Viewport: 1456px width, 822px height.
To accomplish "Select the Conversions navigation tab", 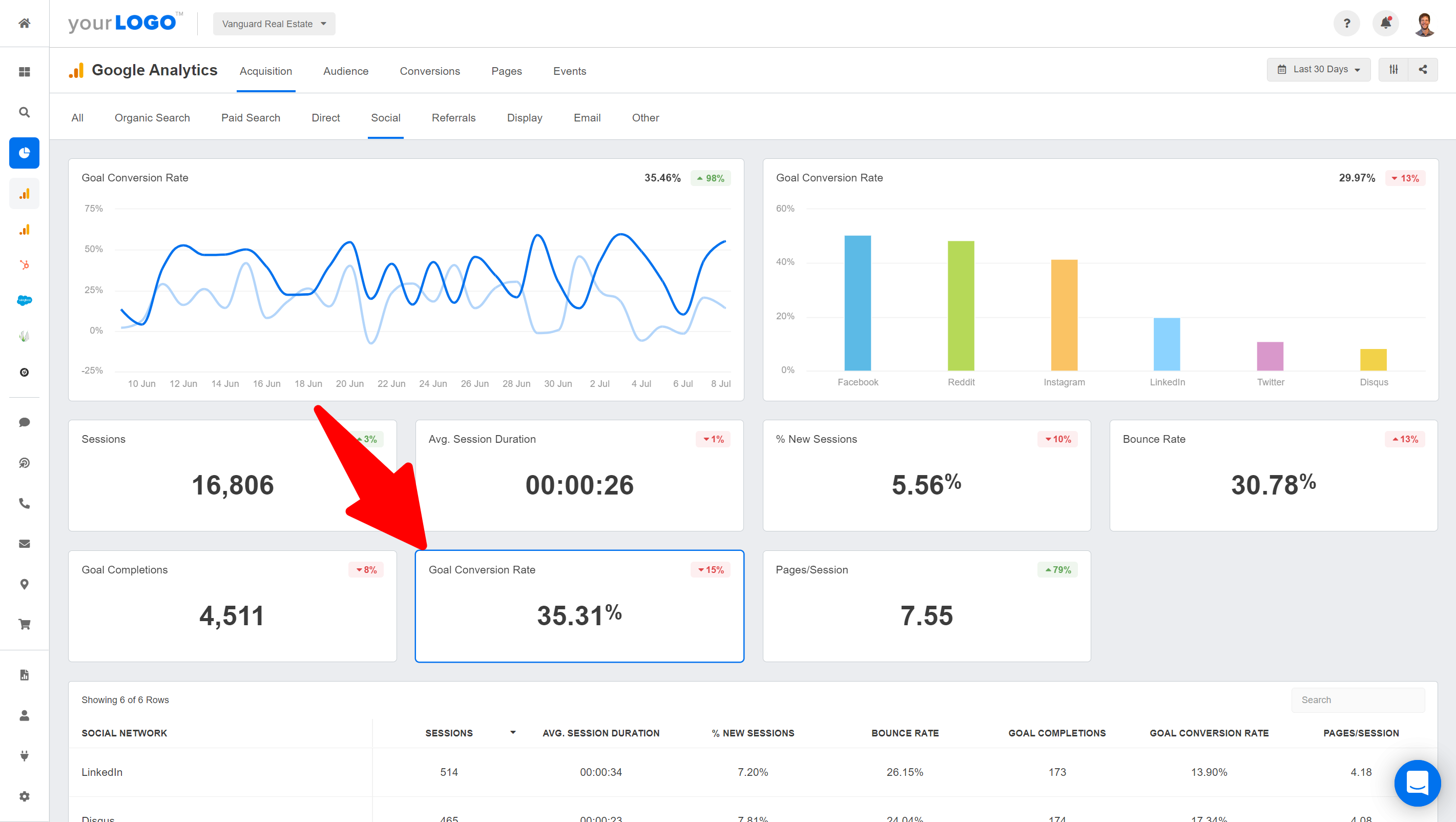I will (x=430, y=70).
